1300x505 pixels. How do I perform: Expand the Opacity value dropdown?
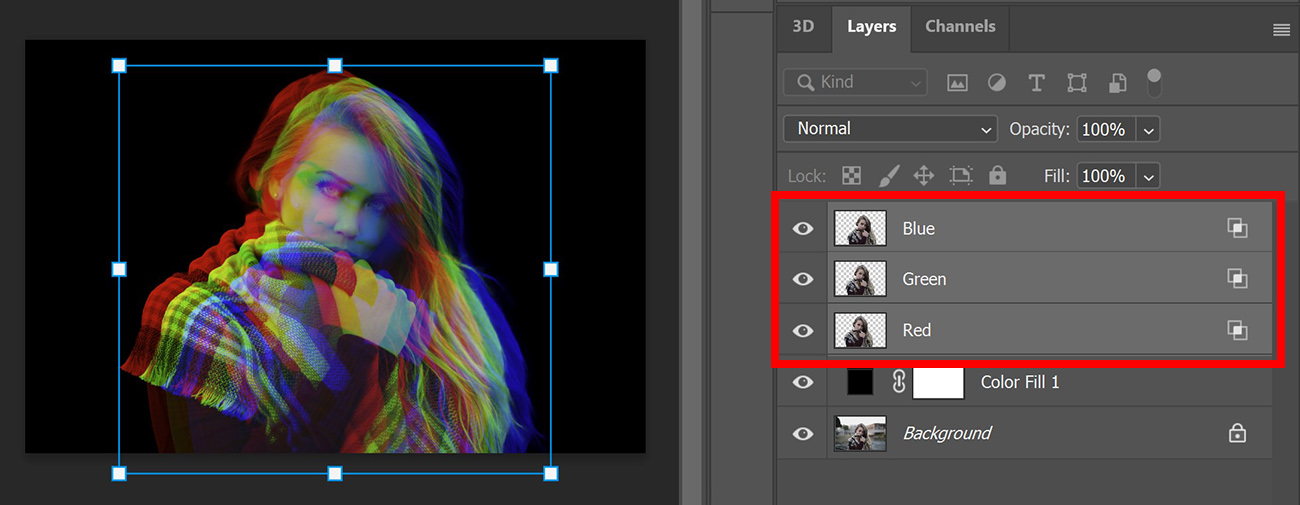[1148, 130]
